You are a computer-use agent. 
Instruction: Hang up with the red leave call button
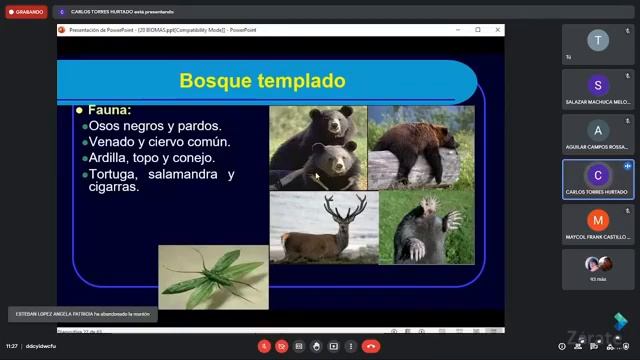(x=371, y=347)
